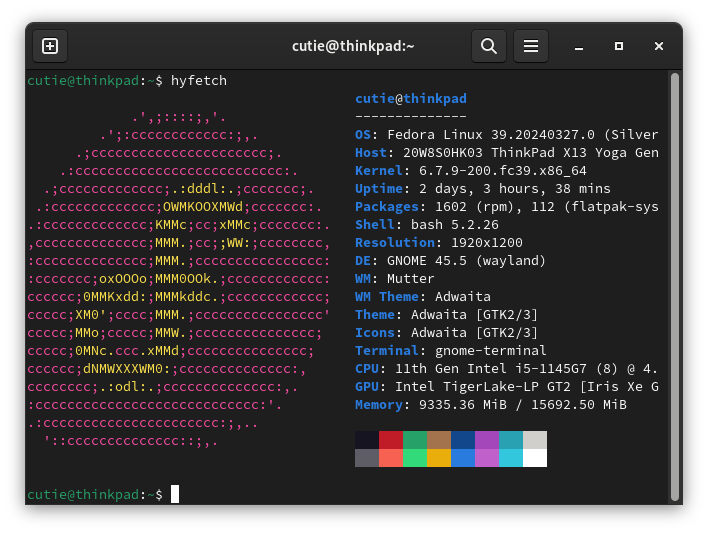Click the bright cyan swatch

coord(511,458)
